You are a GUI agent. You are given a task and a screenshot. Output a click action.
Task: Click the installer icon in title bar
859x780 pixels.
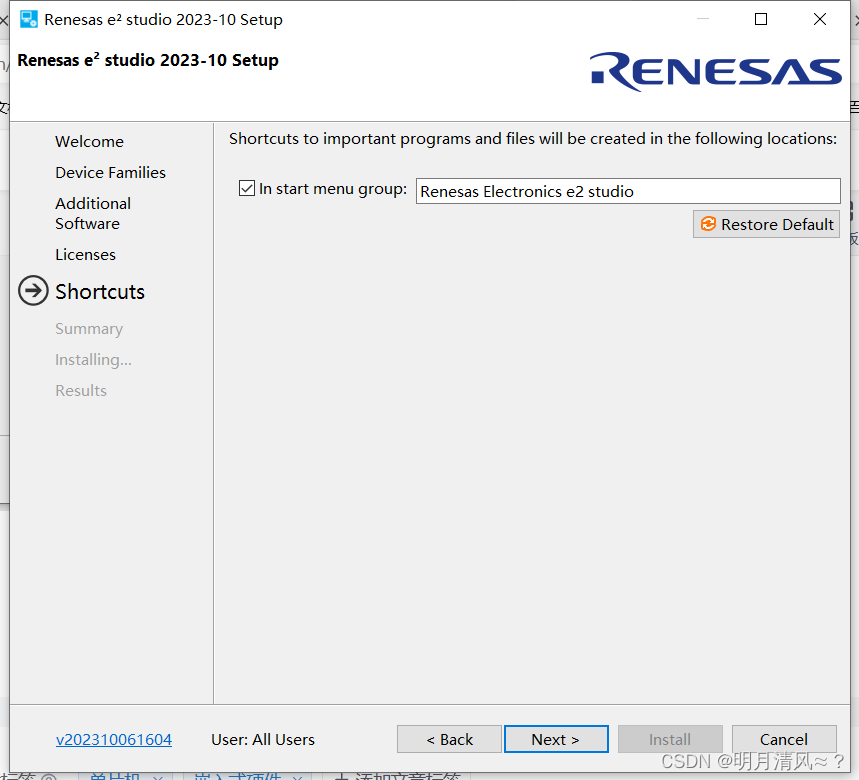coord(28,19)
